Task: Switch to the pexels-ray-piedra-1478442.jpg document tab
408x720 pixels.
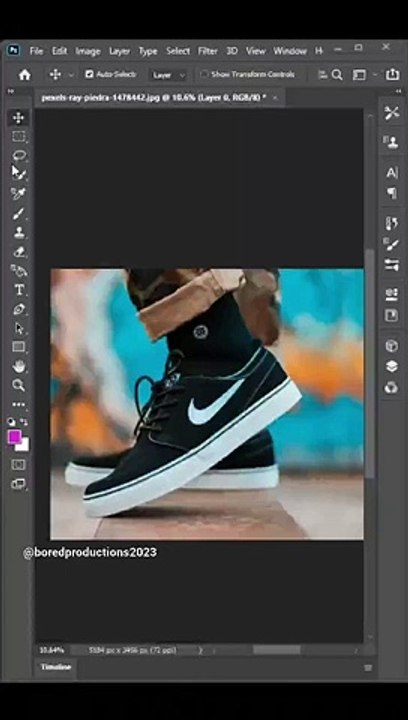Action: pos(154,97)
